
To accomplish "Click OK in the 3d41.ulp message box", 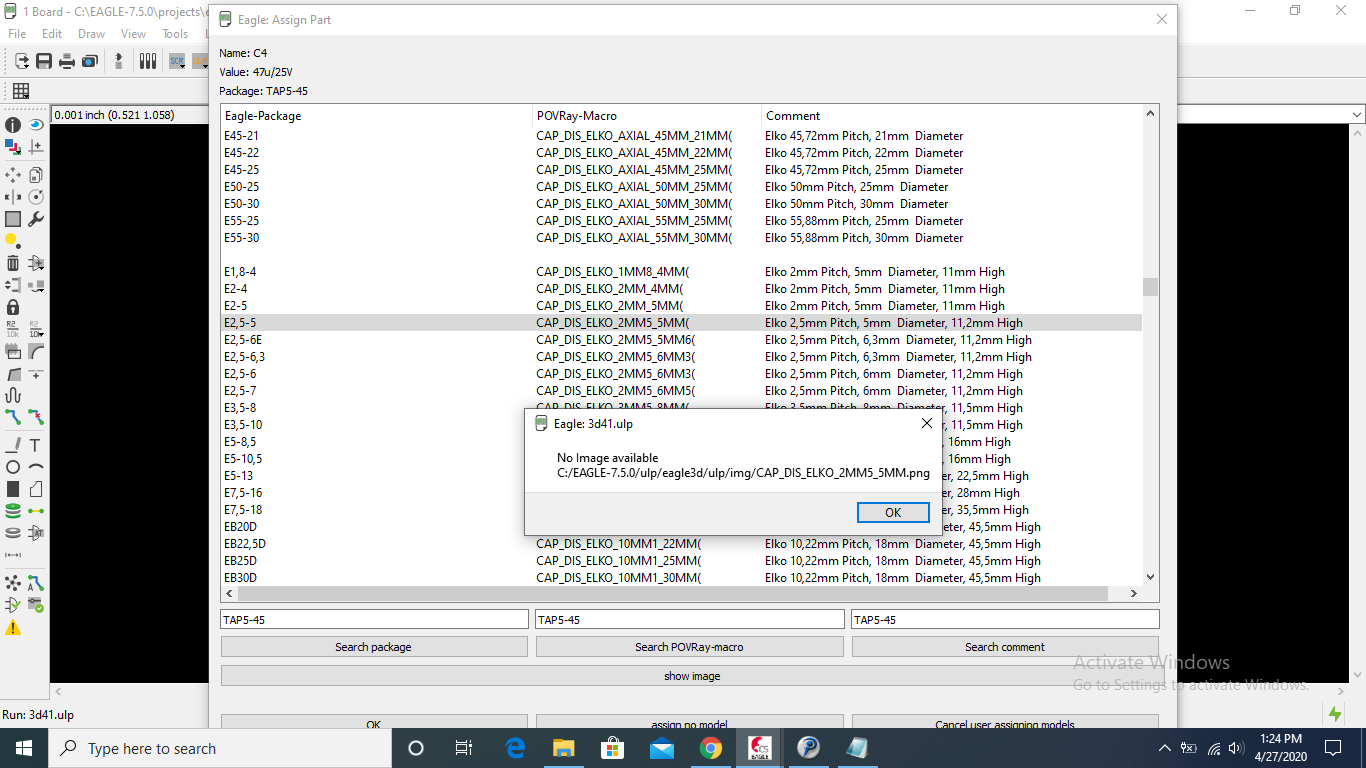I will (893, 512).
